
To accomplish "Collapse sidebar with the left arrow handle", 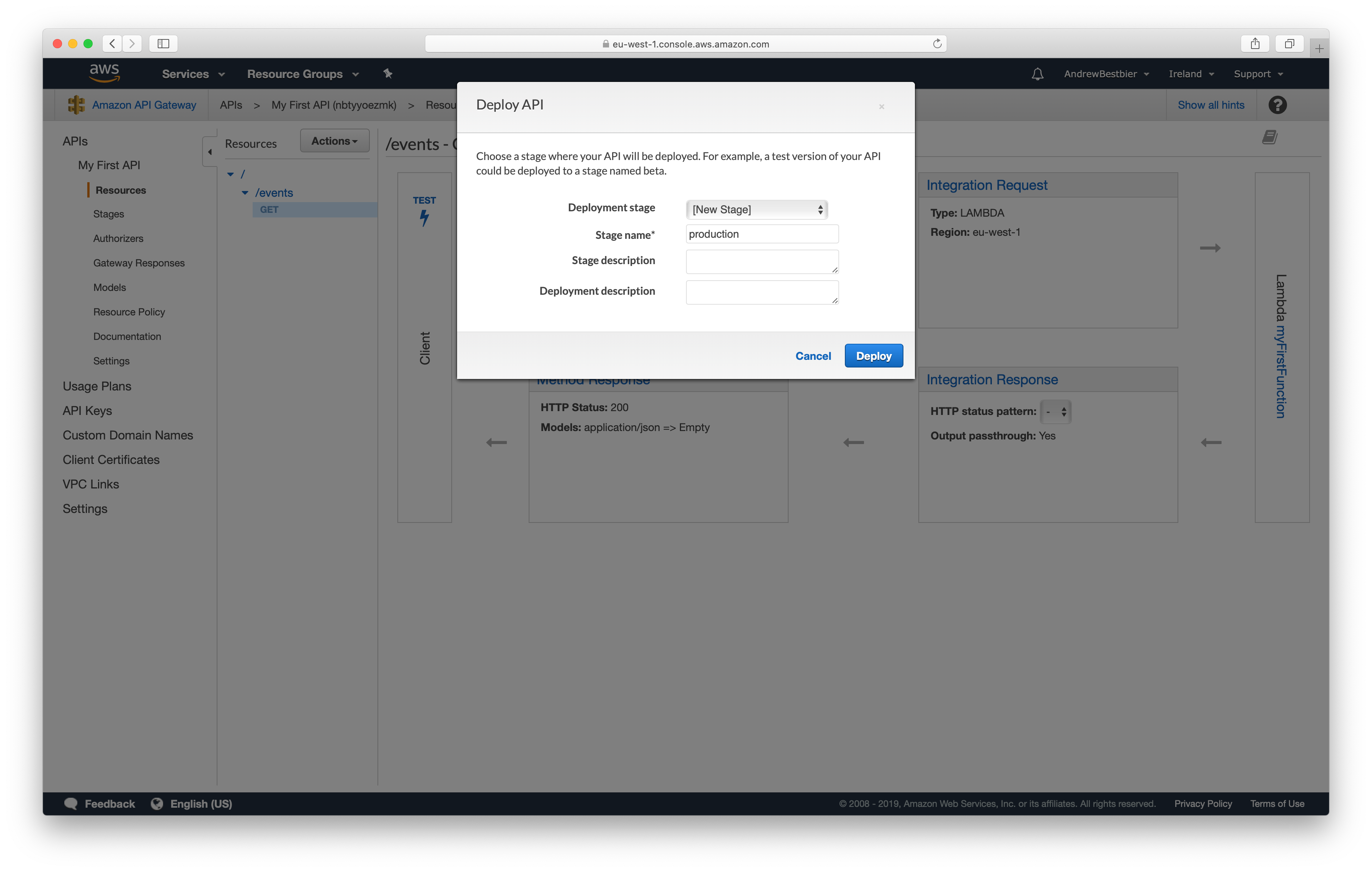I will (x=210, y=152).
